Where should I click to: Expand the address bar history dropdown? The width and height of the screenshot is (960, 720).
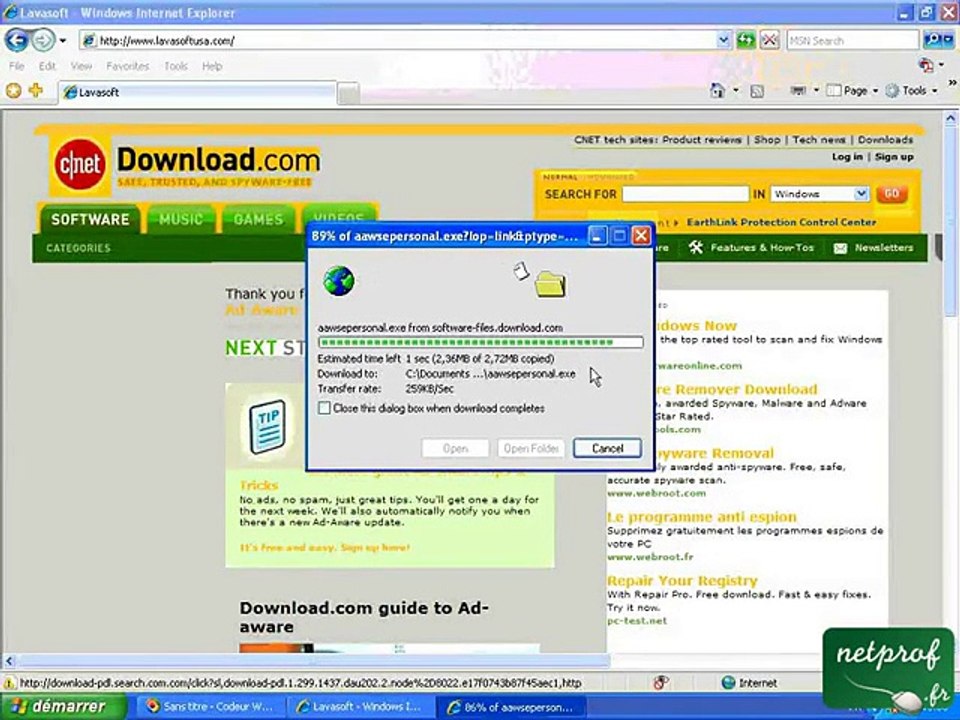pos(724,40)
